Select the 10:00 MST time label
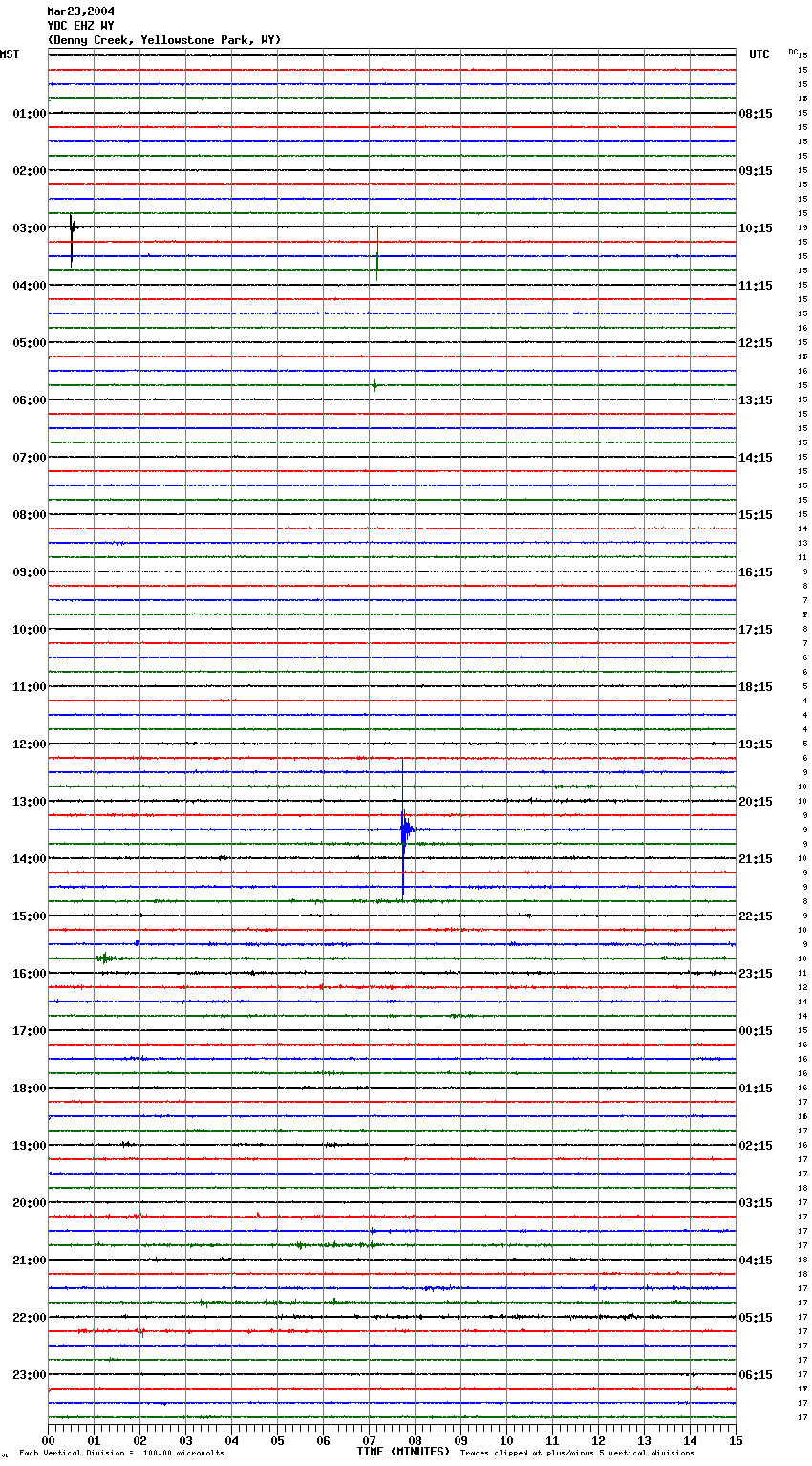The height and width of the screenshot is (1466, 812). (x=30, y=630)
